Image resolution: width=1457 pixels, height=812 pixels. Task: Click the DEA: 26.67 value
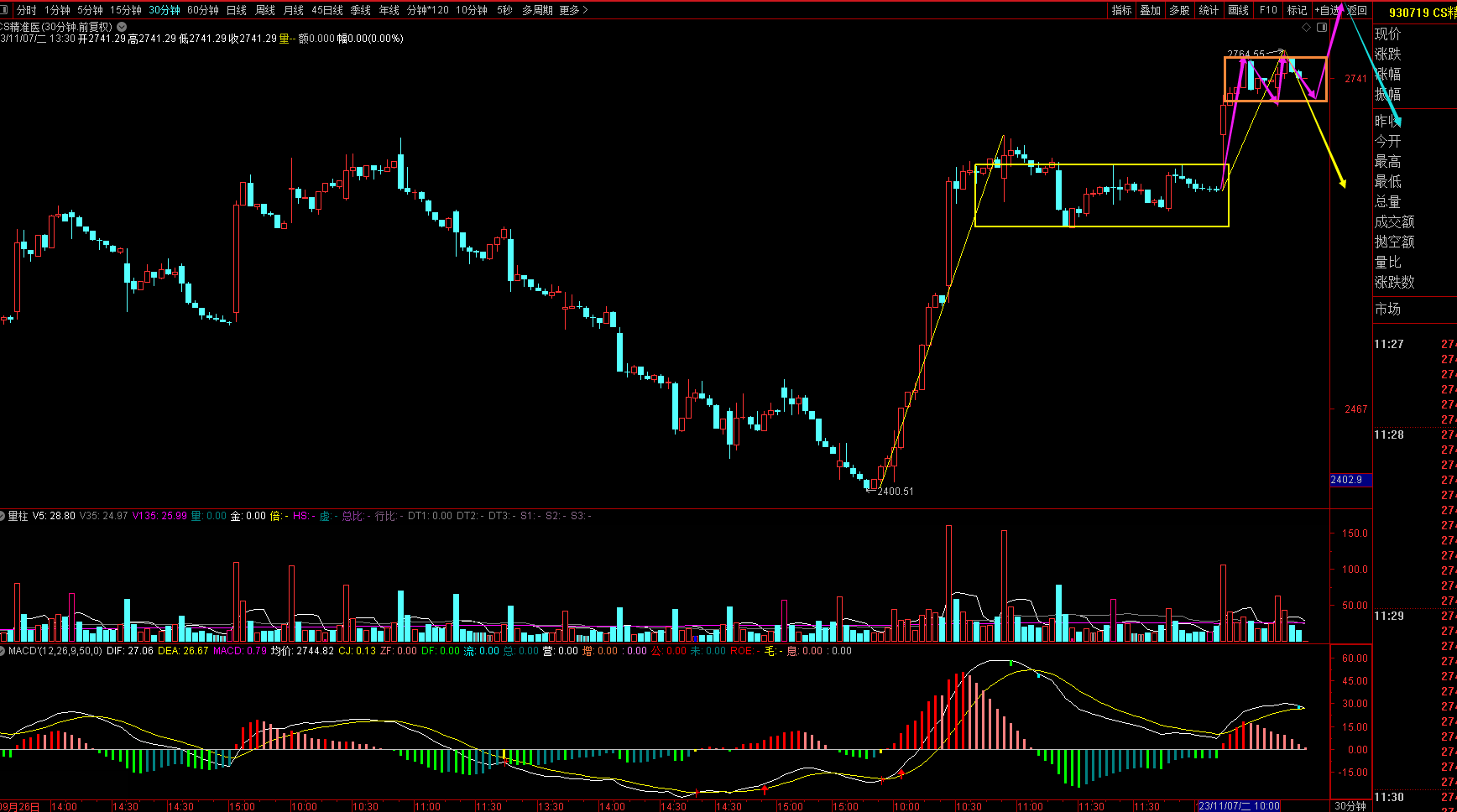click(183, 651)
